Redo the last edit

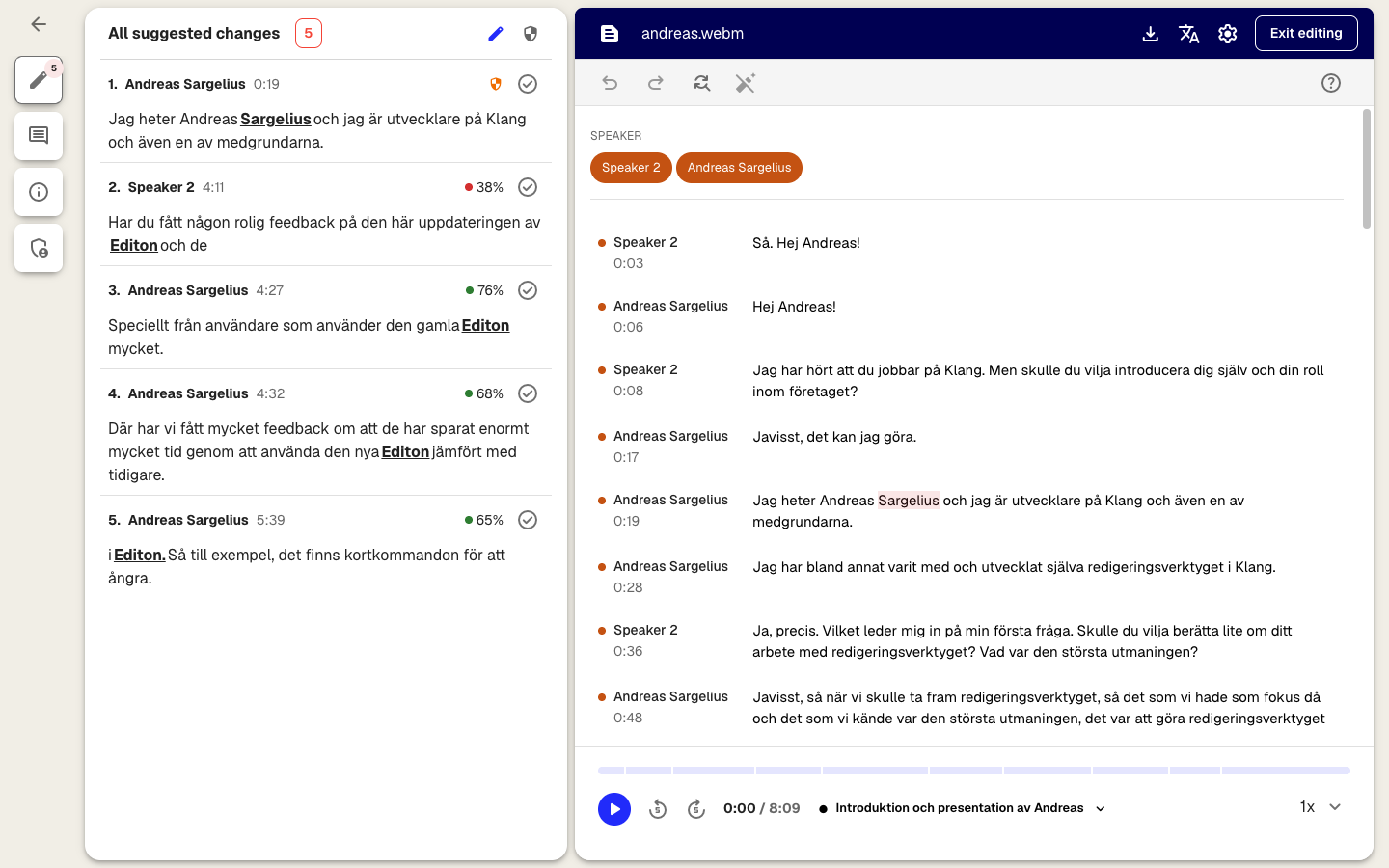pyautogui.click(x=656, y=83)
